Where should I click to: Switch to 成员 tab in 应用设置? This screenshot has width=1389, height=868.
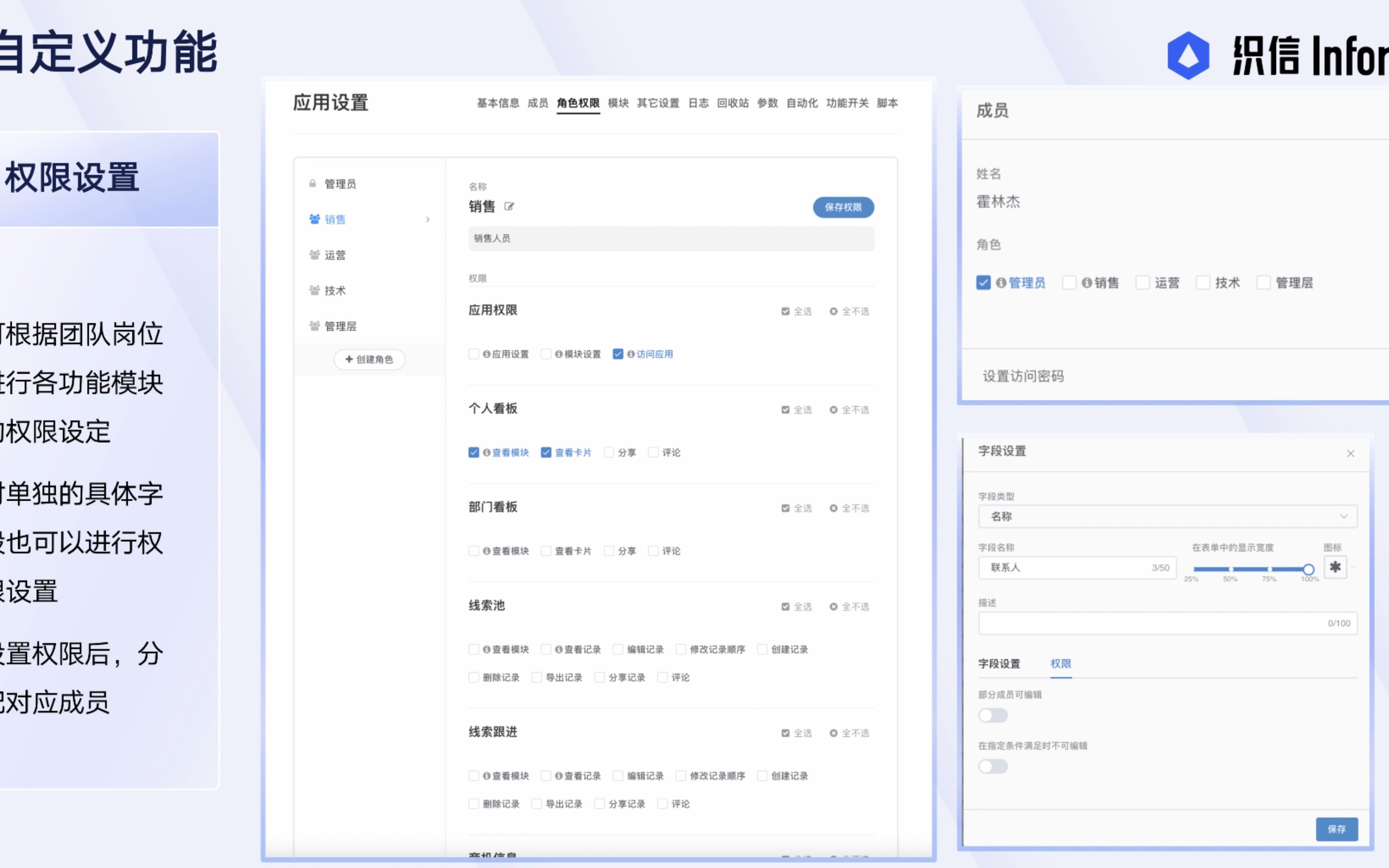click(x=538, y=103)
